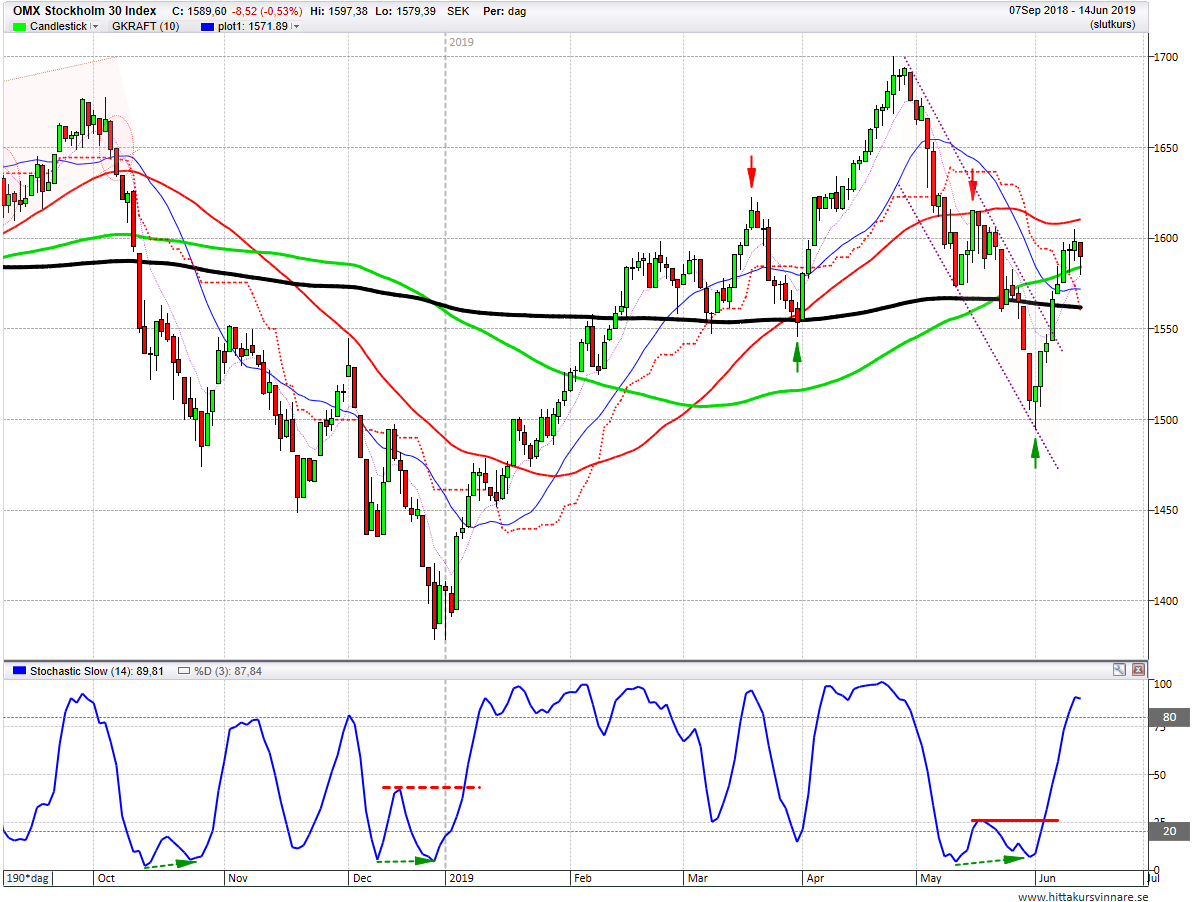
Task: Click the 2019 label on bottom time axis
Action: coord(461,878)
